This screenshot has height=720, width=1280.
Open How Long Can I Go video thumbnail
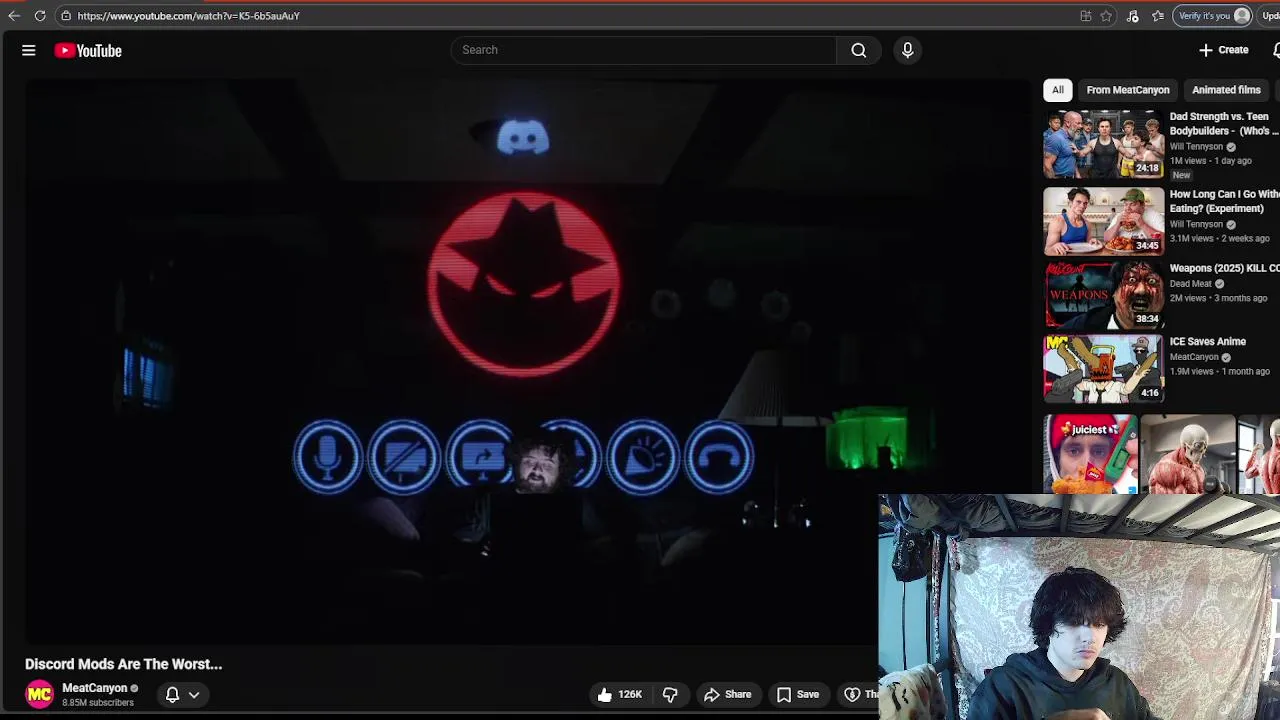click(1103, 221)
